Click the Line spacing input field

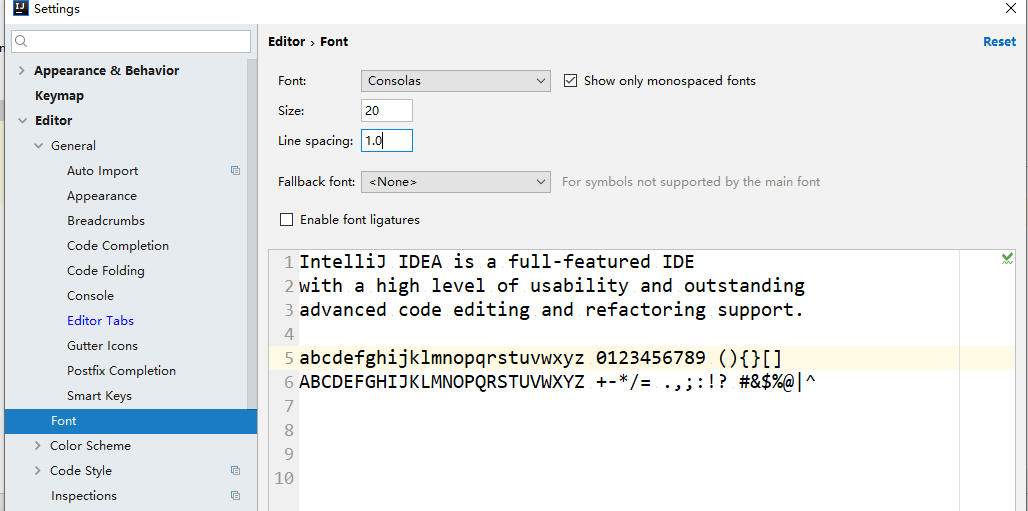point(386,141)
